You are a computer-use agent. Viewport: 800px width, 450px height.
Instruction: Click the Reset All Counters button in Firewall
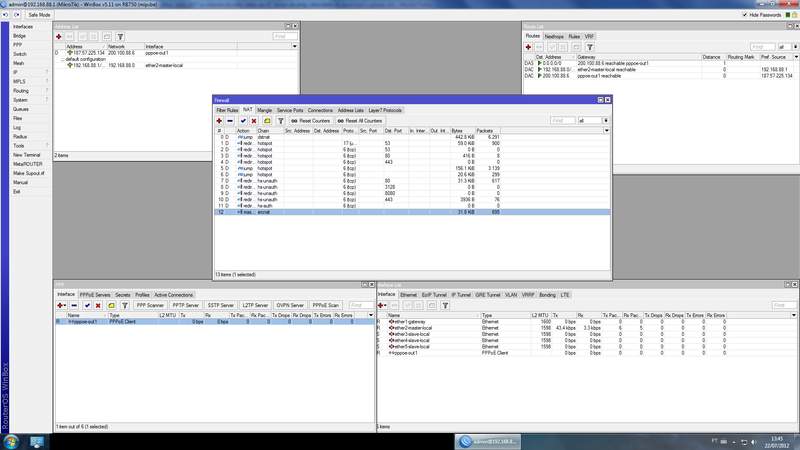coord(360,121)
